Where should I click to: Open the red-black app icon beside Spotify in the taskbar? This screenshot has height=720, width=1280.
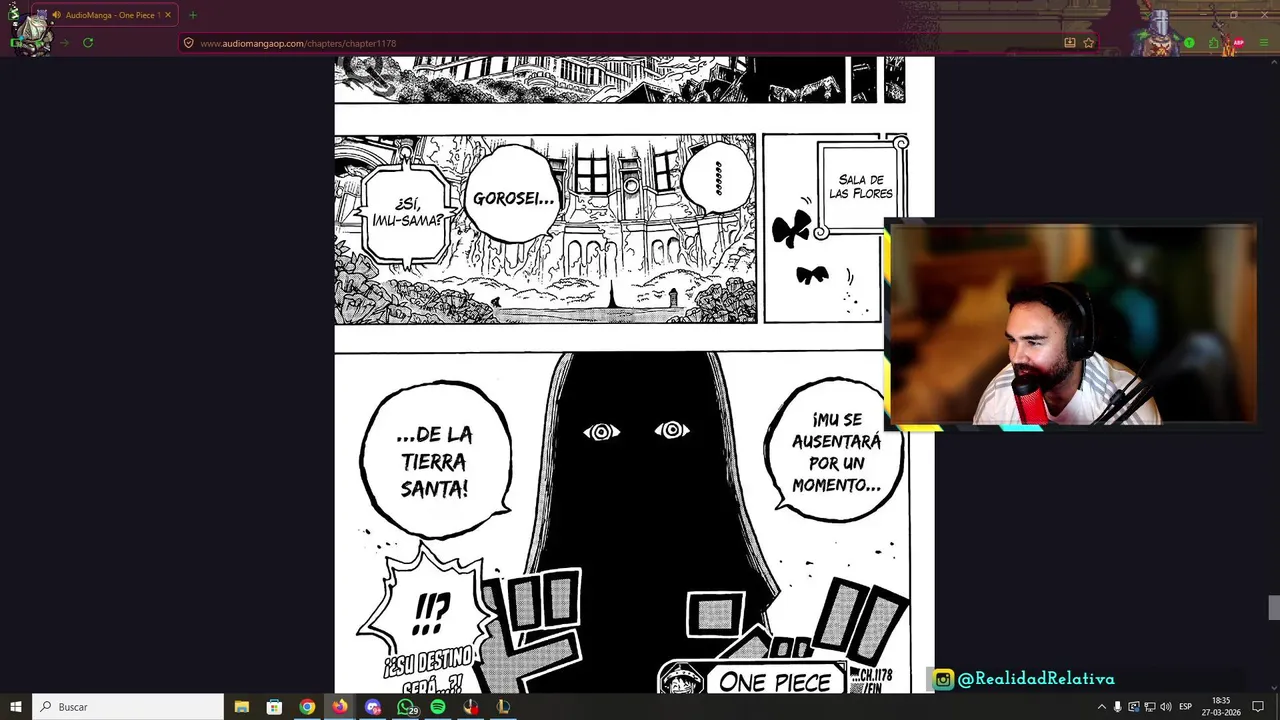coord(471,707)
